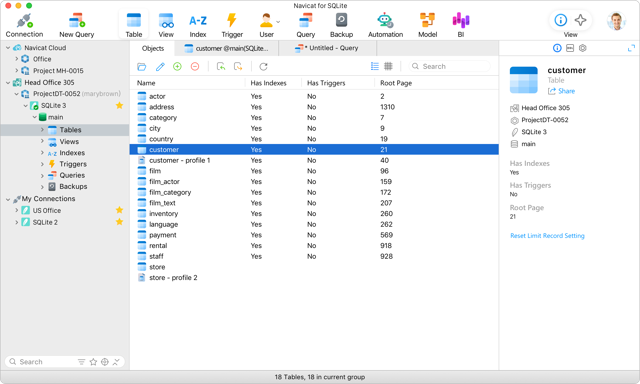Expand the Triggers tree node
Screen dimensions: 640x384
(x=42, y=164)
